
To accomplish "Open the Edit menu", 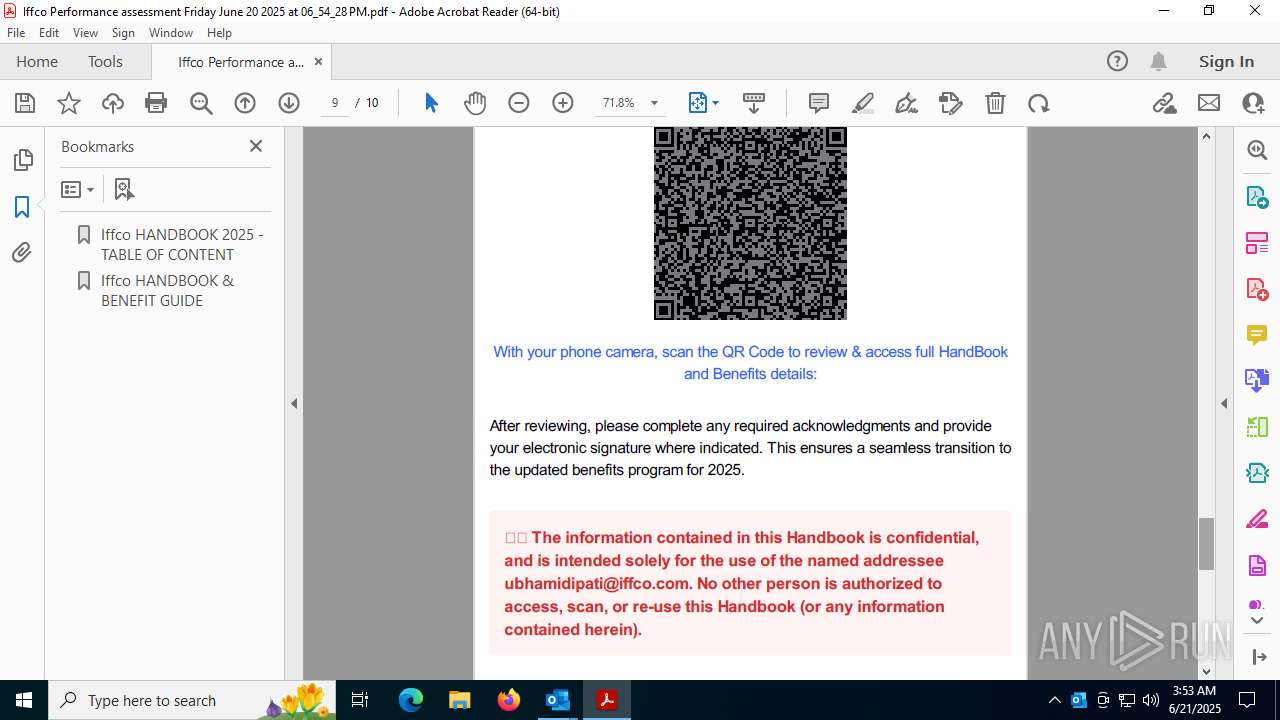I will (x=49, y=33).
